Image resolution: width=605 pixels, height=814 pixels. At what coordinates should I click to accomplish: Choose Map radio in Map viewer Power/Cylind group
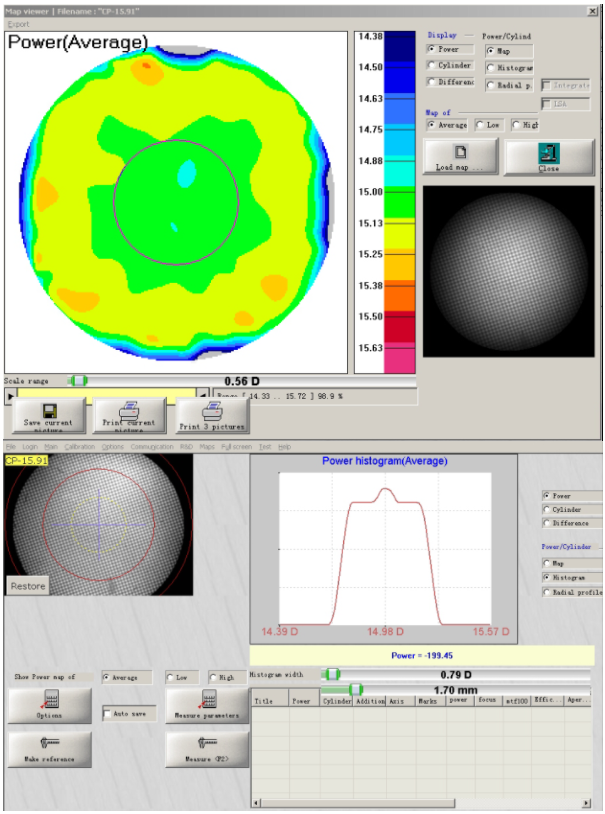click(491, 51)
